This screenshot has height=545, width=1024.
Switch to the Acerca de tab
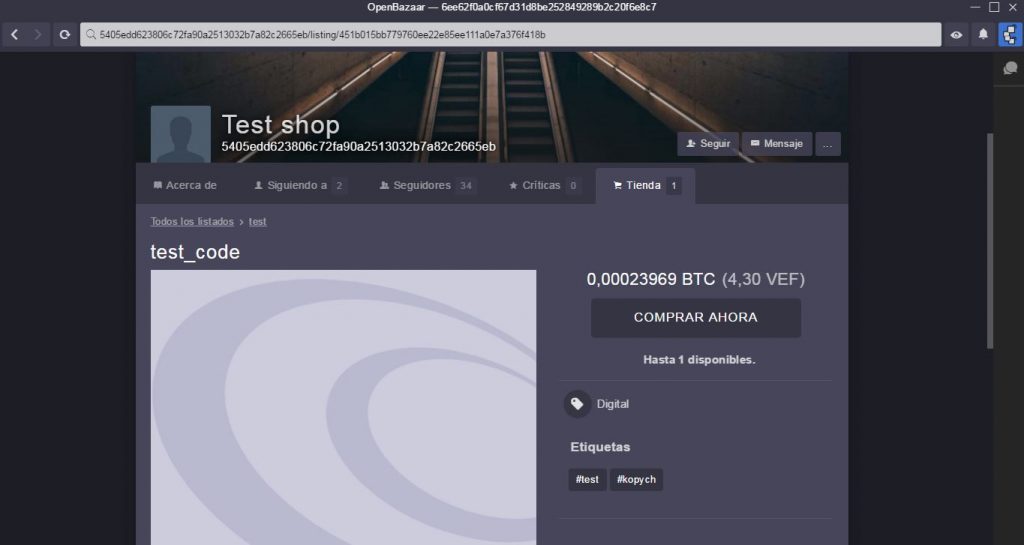click(185, 185)
